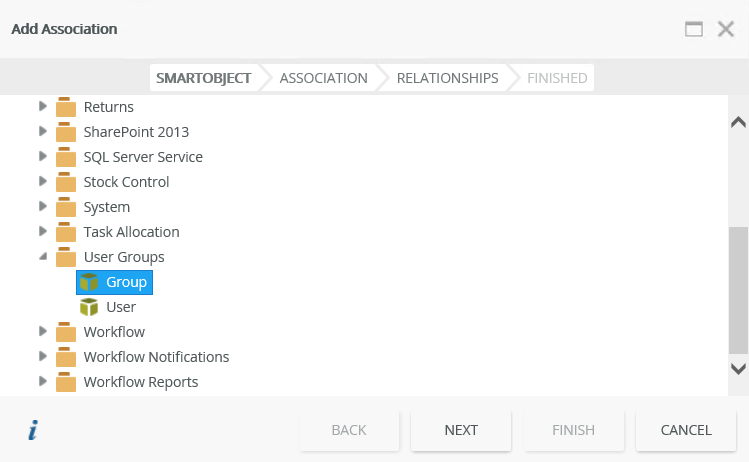Viewport: 749px width, 462px height.
Task: Click the Stock Control folder icon
Action: [x=66, y=182]
